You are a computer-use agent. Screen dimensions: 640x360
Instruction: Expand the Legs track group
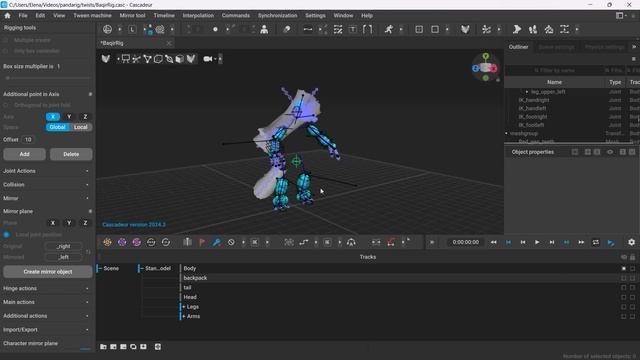(184, 307)
